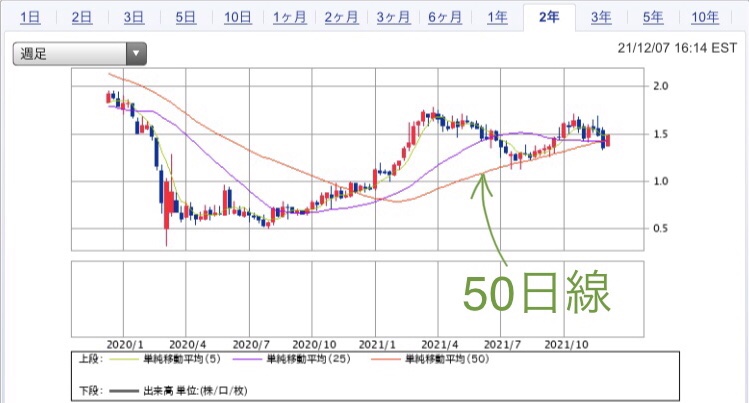
Task: Click the 21/12/07 16:14 EST timestamp
Action: click(x=677, y=48)
